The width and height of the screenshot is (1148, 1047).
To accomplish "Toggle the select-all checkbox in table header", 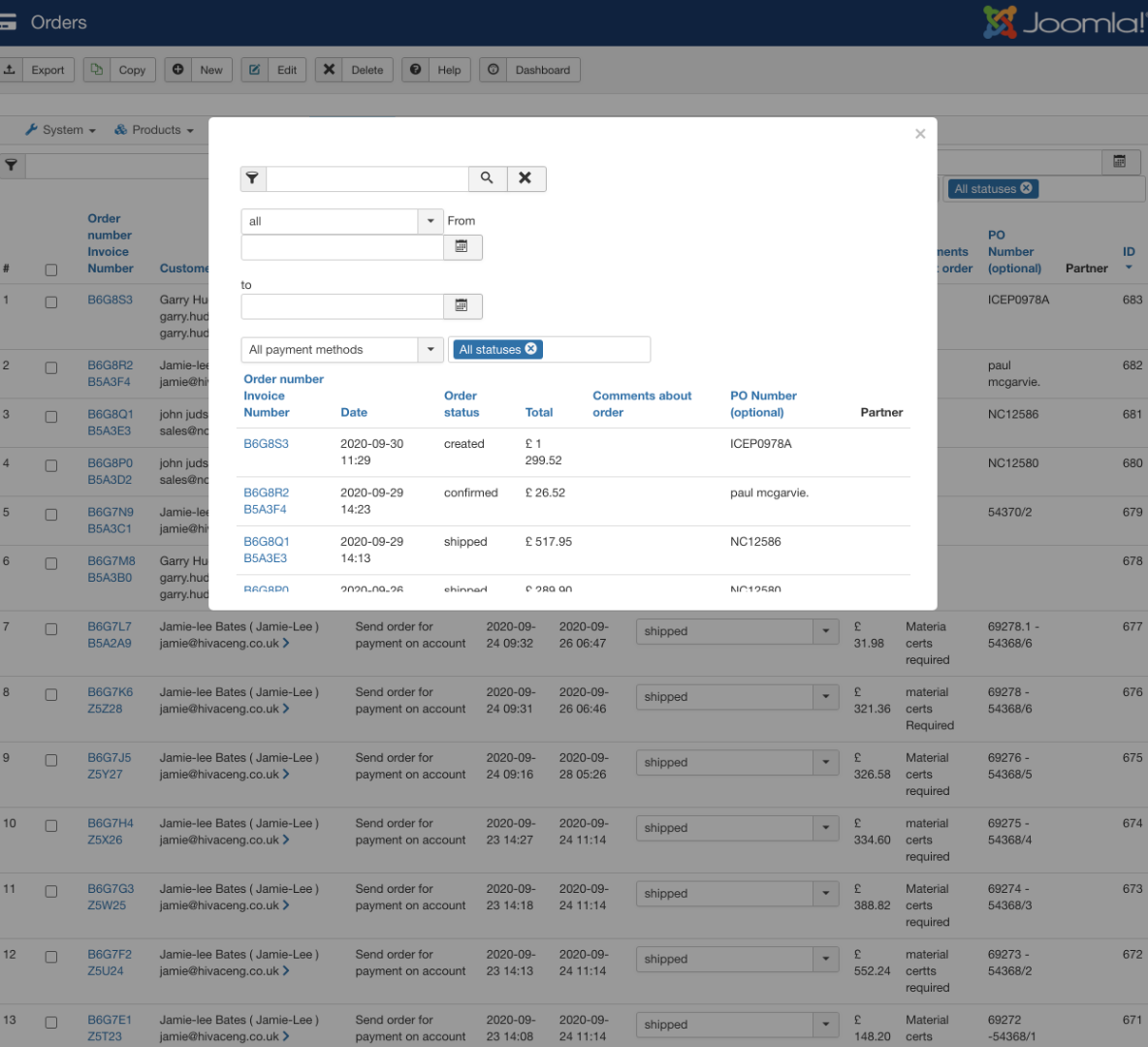I will pyautogui.click(x=51, y=270).
